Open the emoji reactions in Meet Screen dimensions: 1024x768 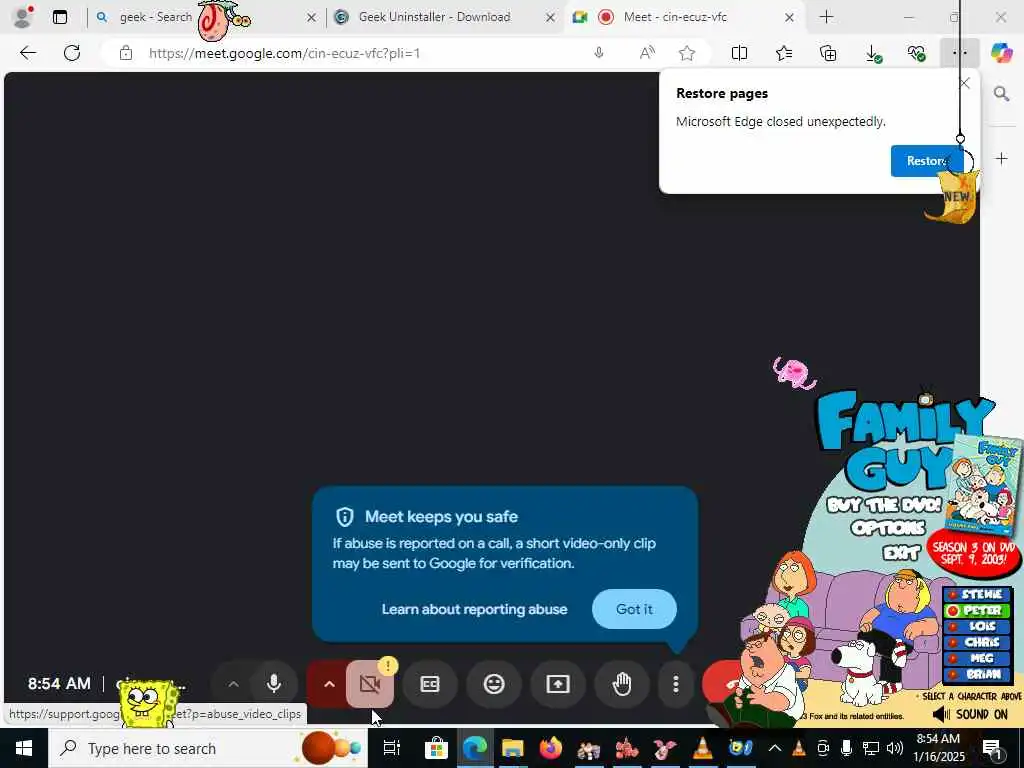(x=494, y=684)
